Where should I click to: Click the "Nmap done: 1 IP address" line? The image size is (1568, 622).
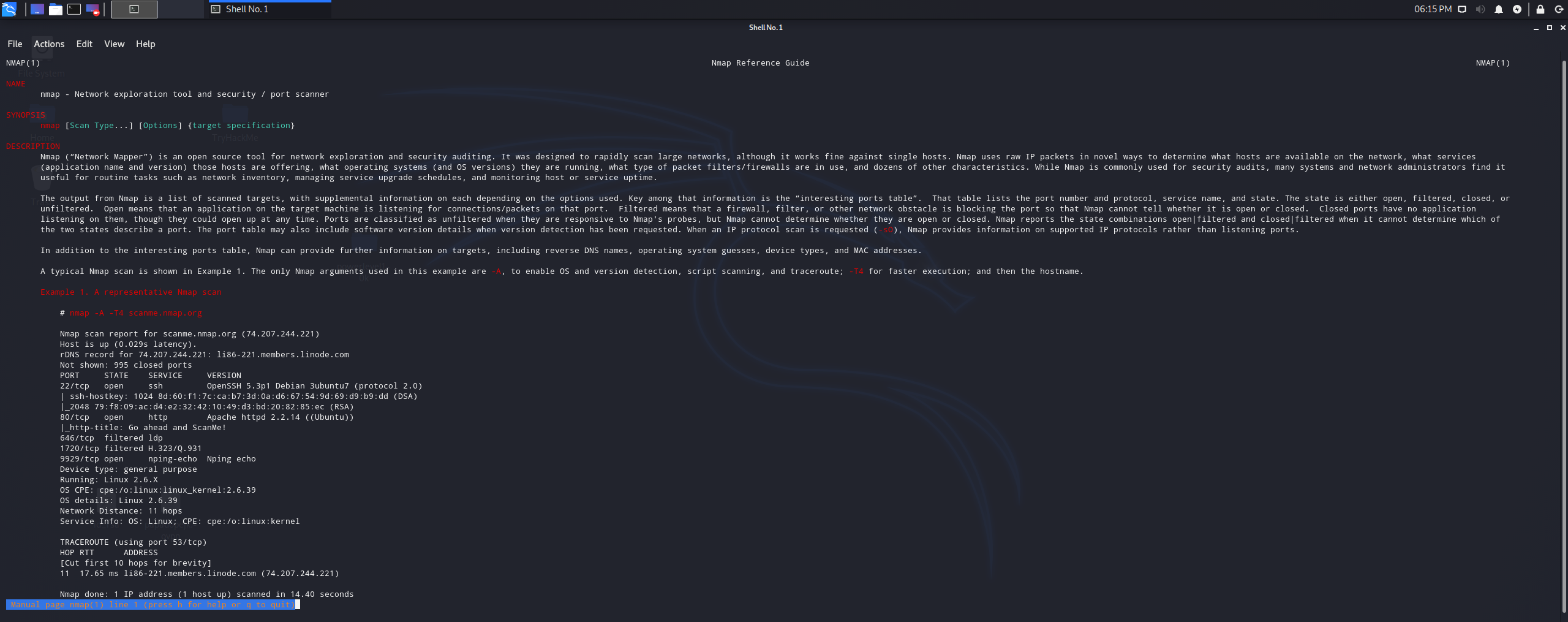coord(207,594)
